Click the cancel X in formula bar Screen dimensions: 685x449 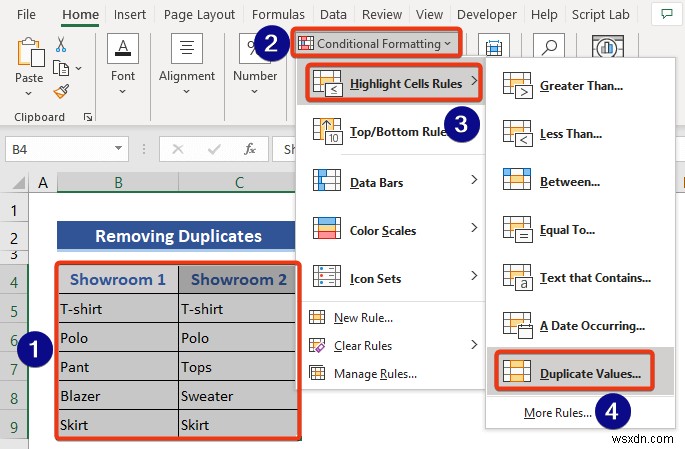[x=177, y=149]
